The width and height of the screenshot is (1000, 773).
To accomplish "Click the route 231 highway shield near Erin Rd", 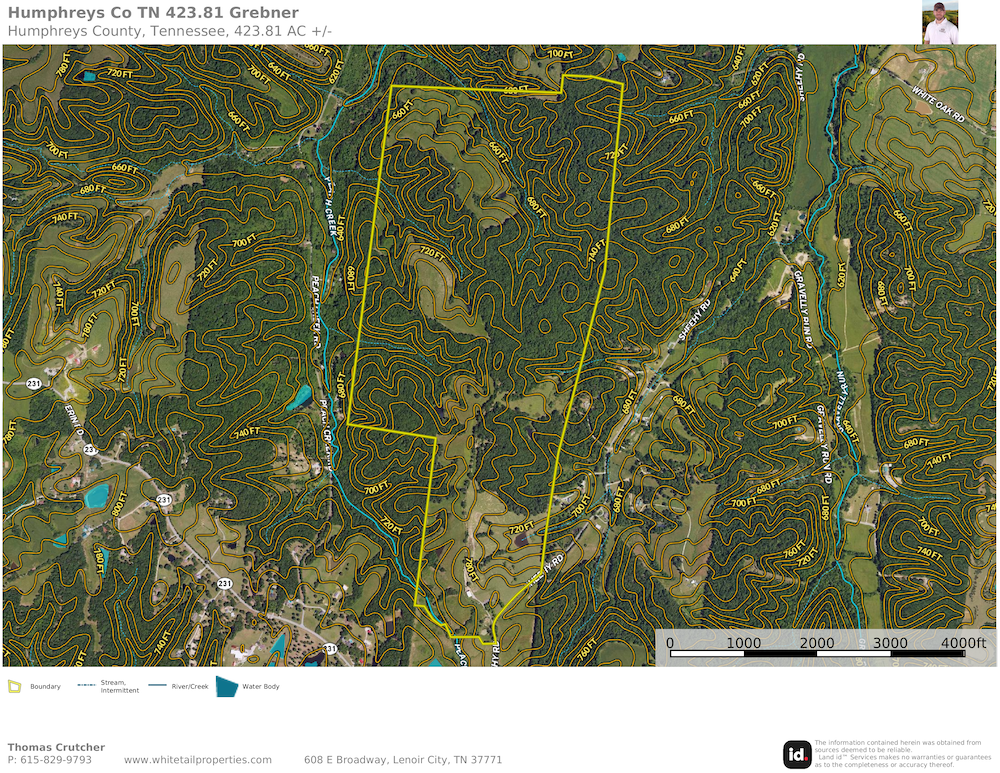I will coord(89,450).
